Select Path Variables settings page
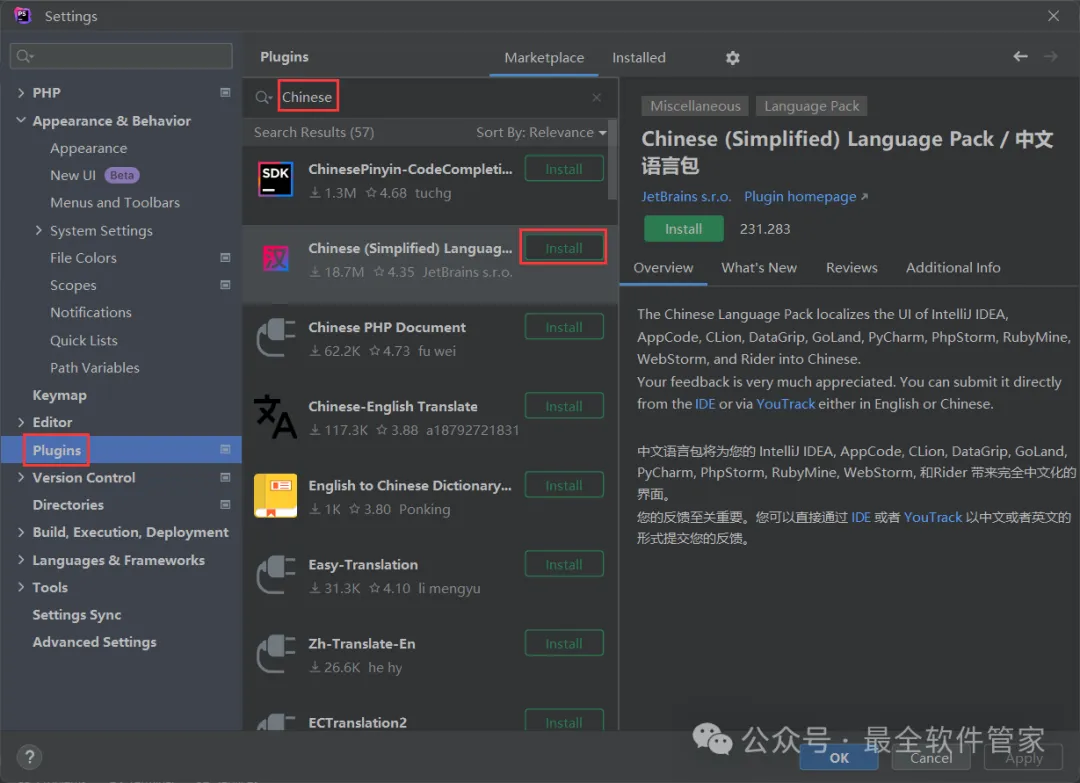This screenshot has height=783, width=1080. (x=94, y=368)
